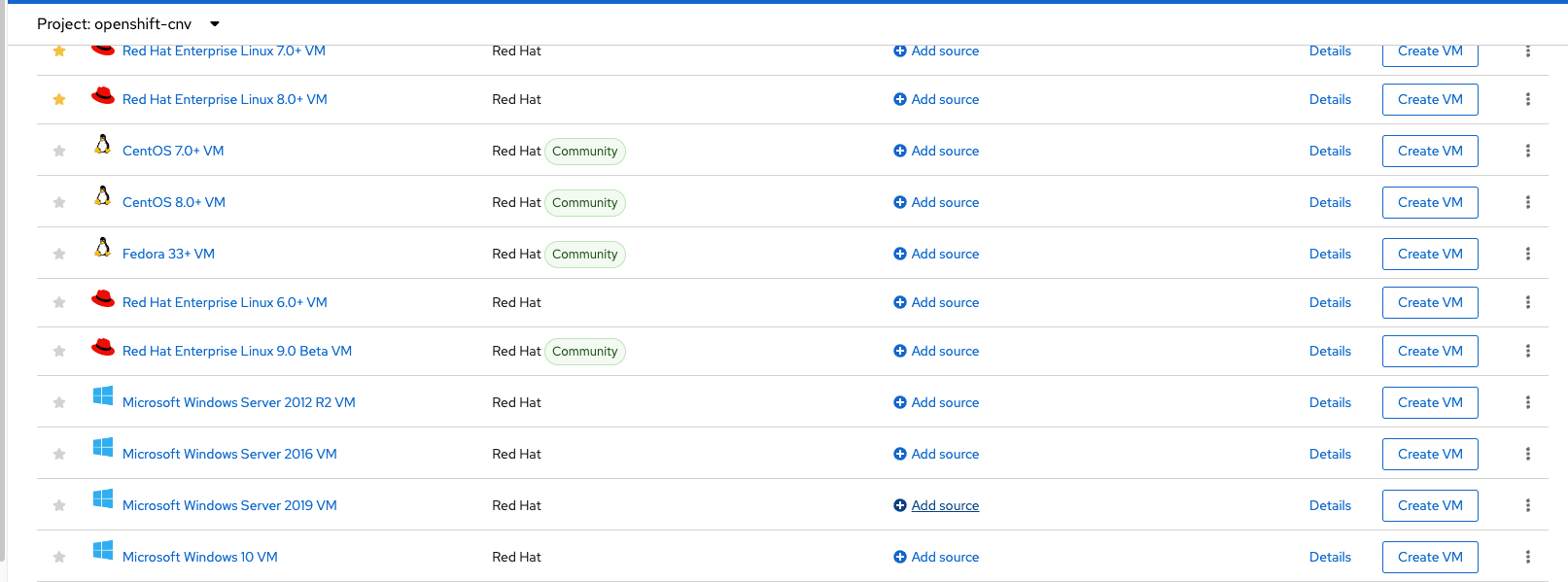
Task: Click the Red Hat logo for RHEL 9.0 Beta VM
Action: coord(103,347)
